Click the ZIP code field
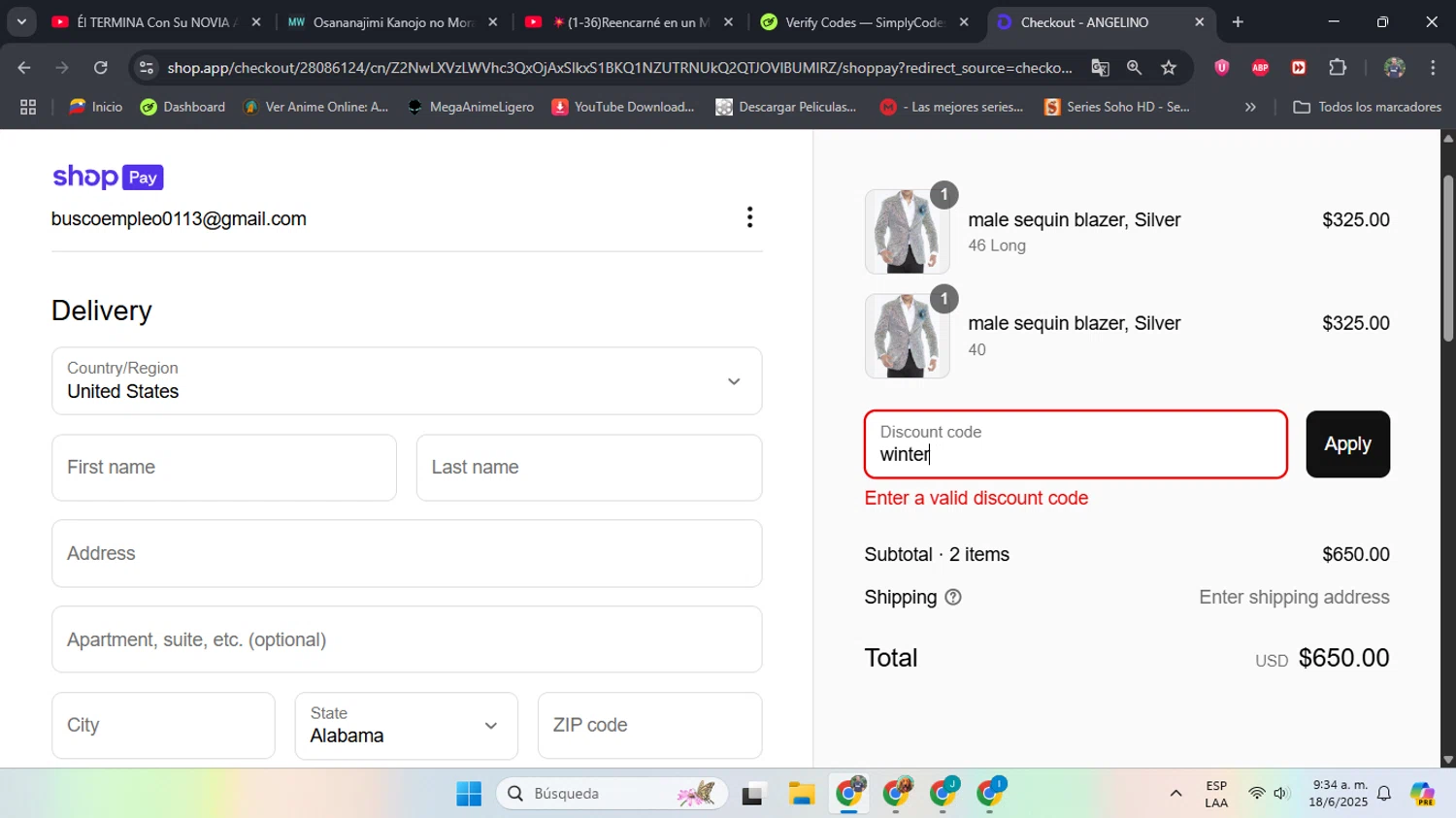 (650, 726)
